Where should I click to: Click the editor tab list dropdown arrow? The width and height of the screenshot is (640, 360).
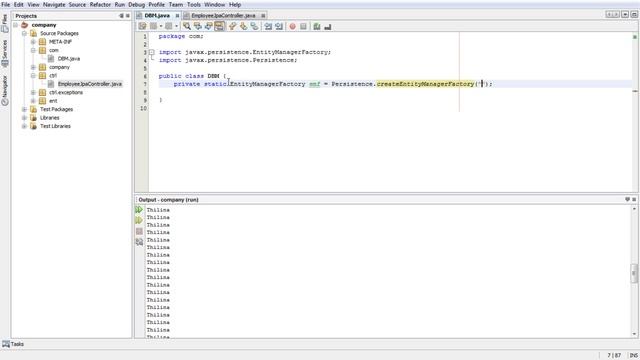(x=625, y=15)
